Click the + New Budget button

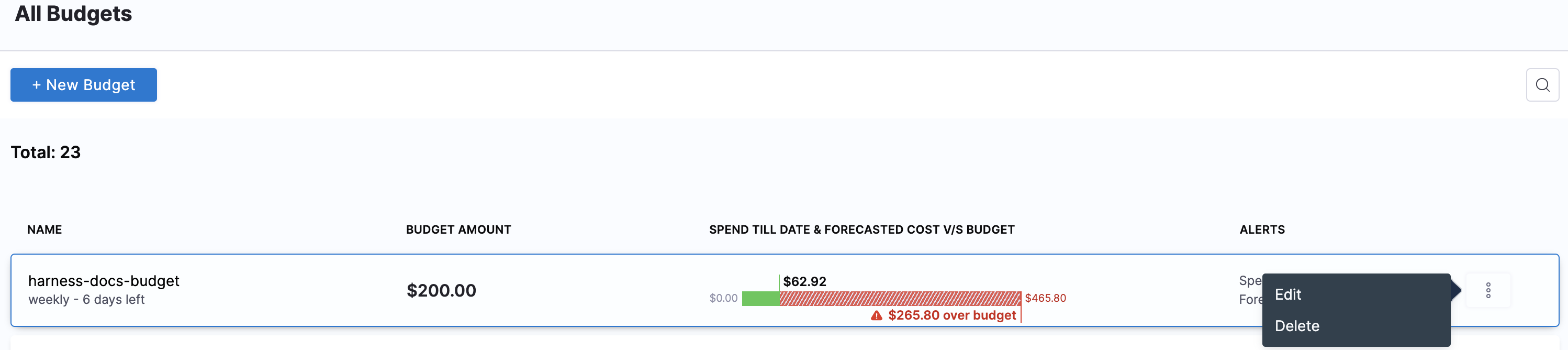[83, 85]
